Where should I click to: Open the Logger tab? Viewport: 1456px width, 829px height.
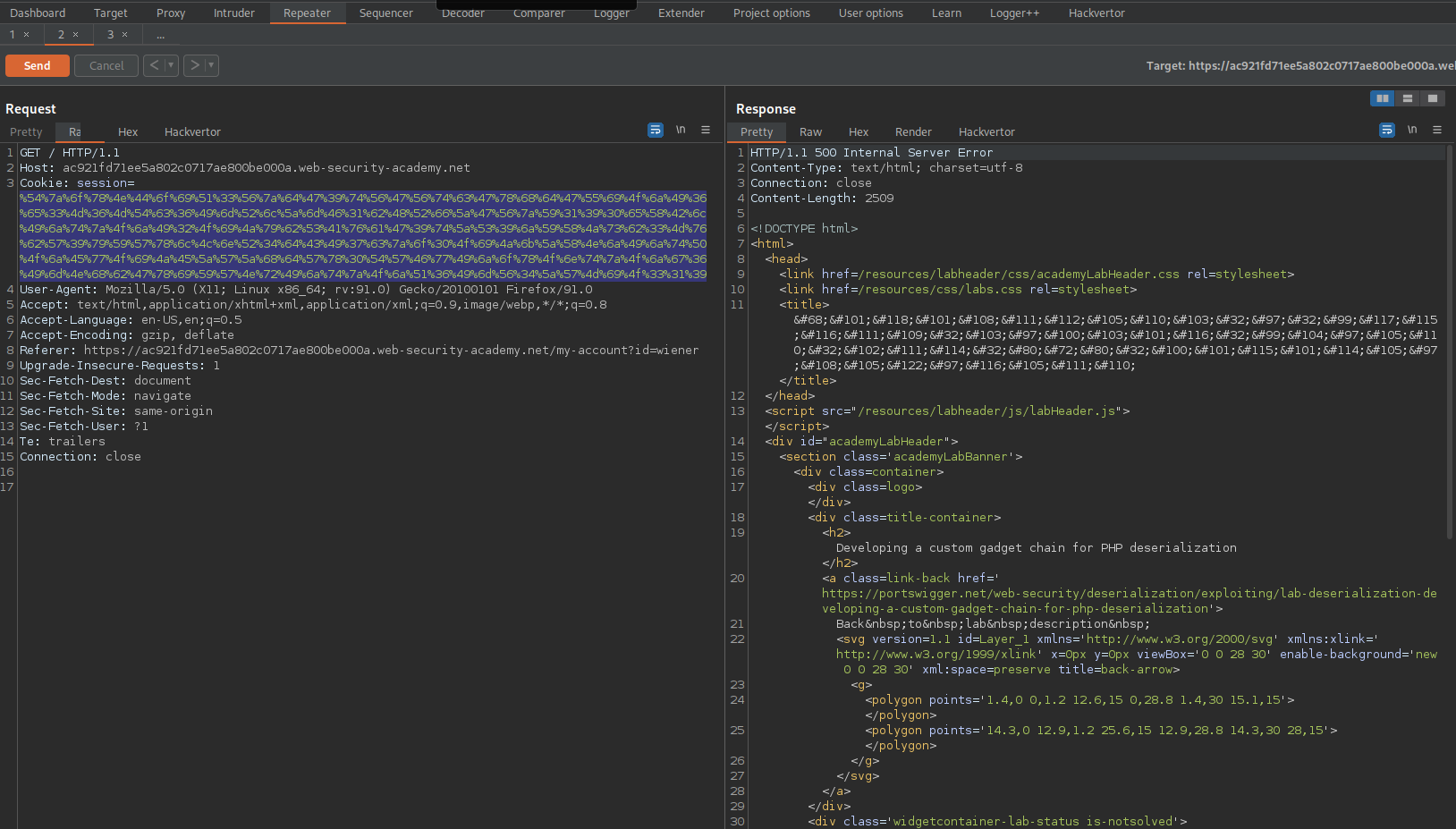(612, 13)
